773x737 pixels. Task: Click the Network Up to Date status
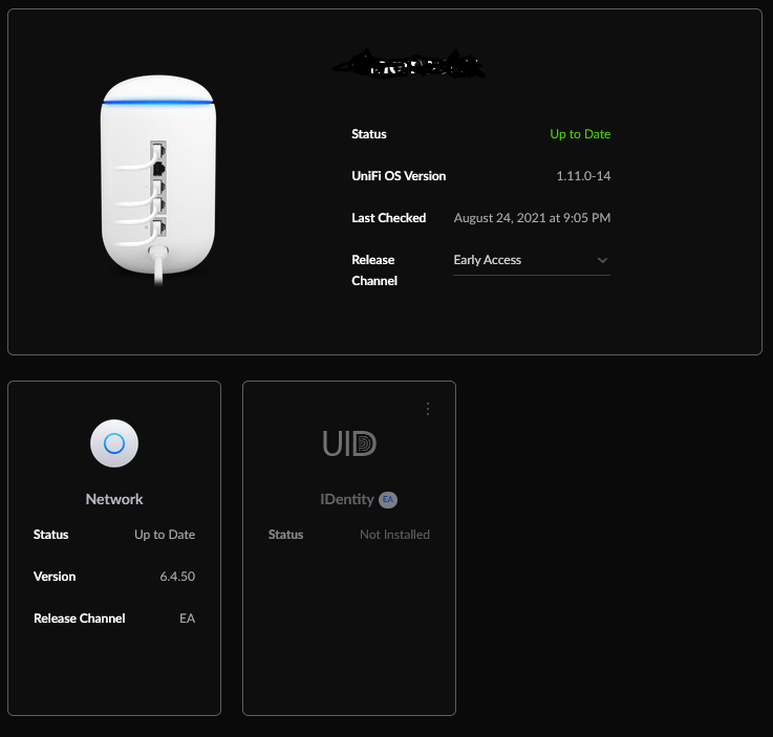(x=165, y=534)
